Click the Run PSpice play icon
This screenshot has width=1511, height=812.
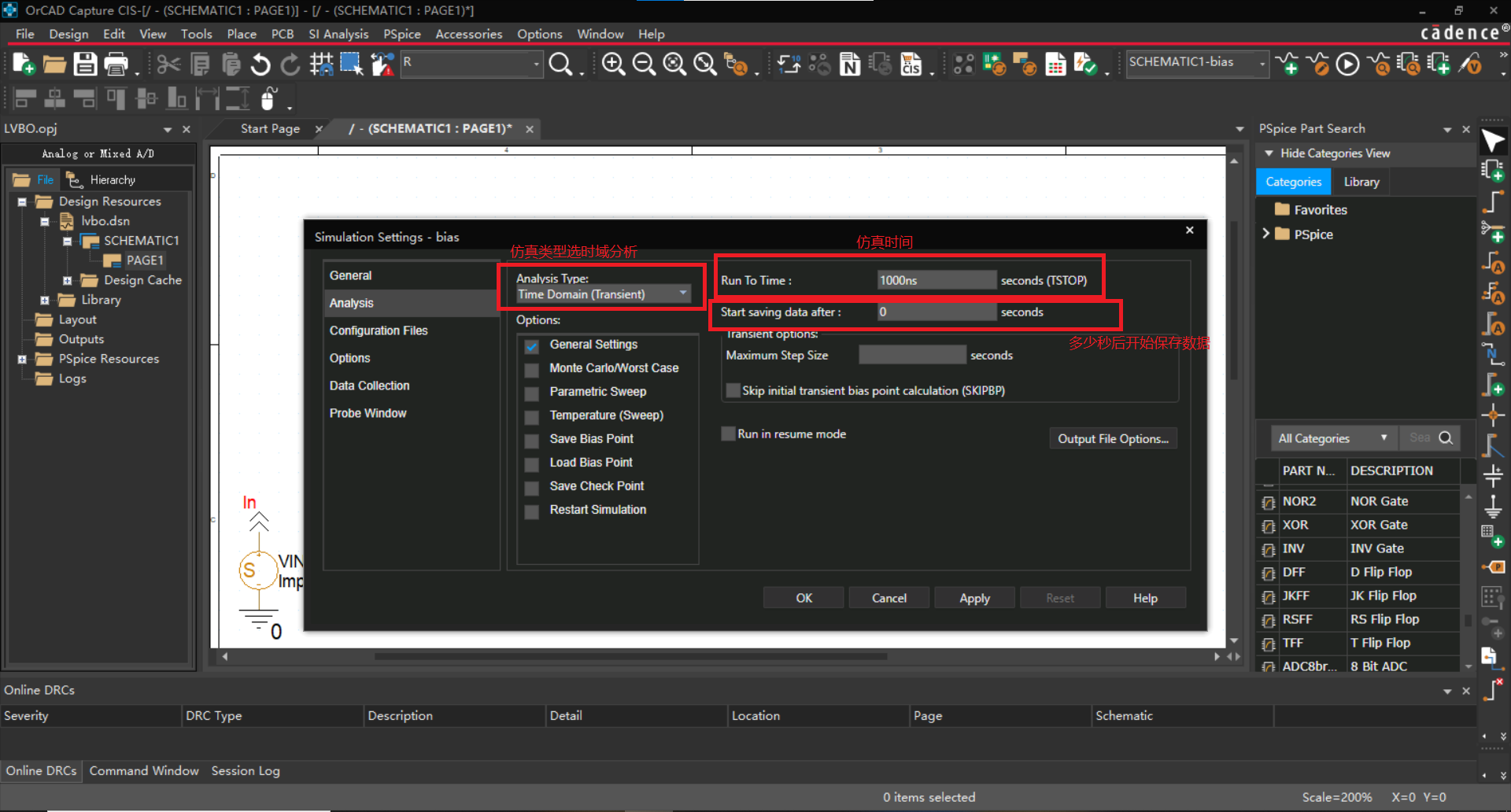click(1347, 64)
